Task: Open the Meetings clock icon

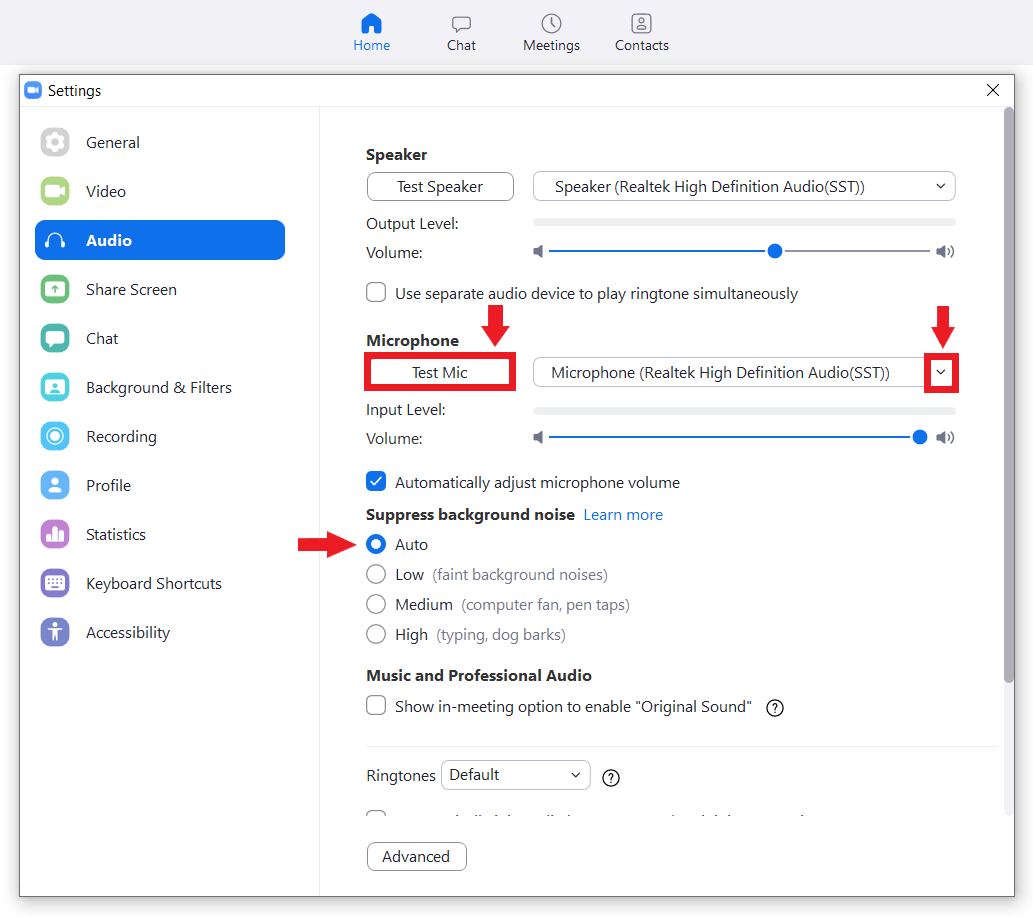Action: (551, 24)
